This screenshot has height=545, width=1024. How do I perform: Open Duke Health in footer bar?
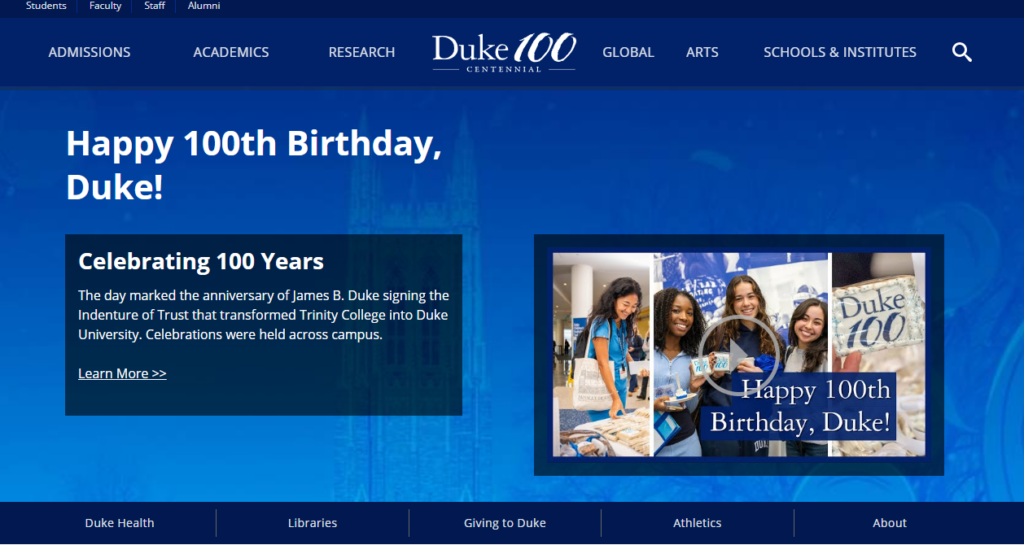(x=120, y=523)
